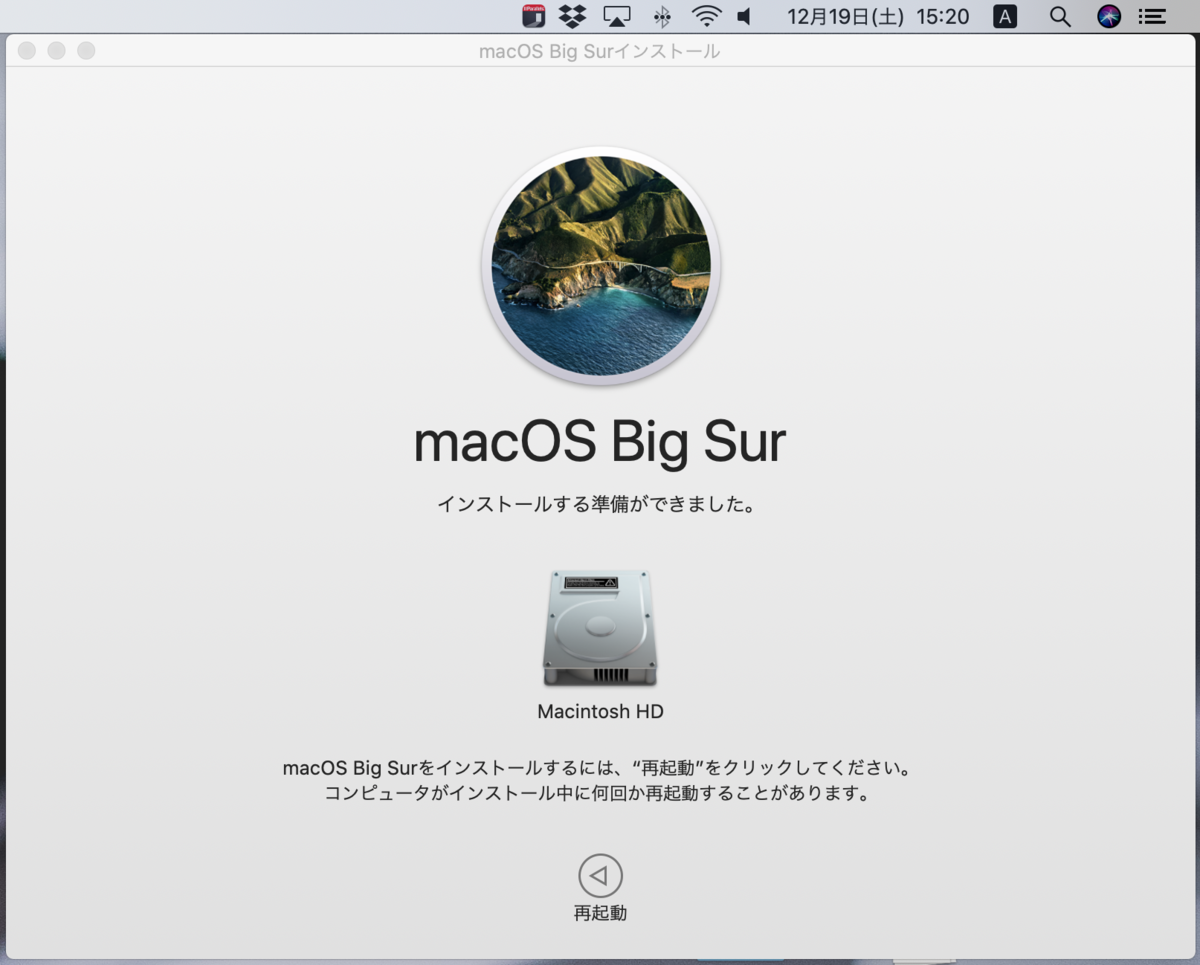
Task: Click the window title 'macOS Big Surインストール'
Action: pos(600,51)
